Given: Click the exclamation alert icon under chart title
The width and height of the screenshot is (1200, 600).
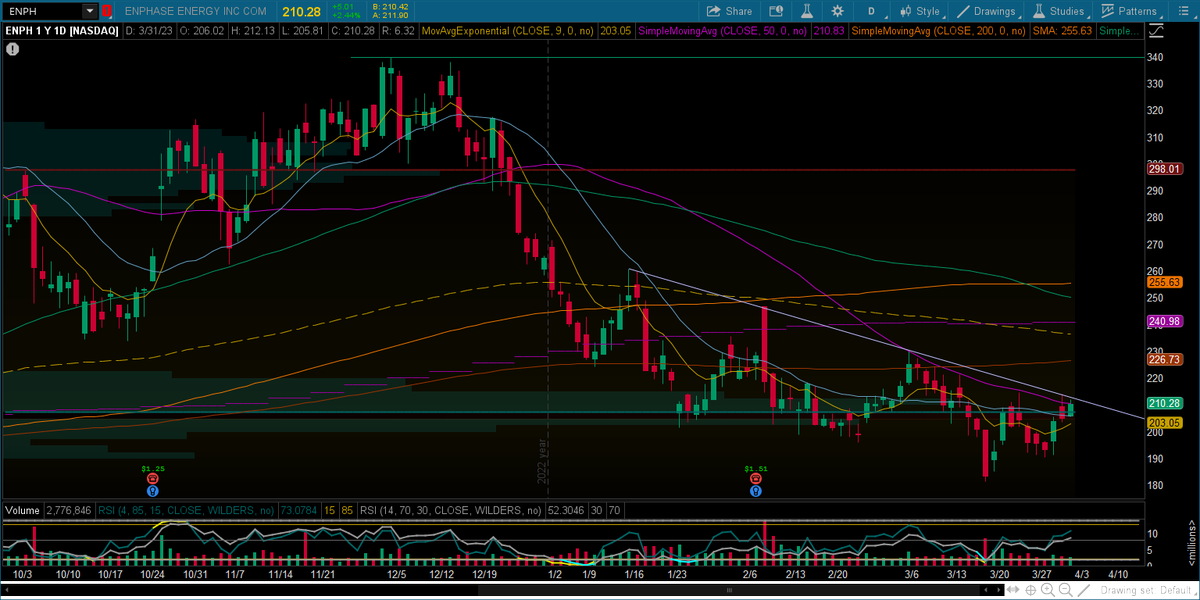Looking at the screenshot, I should point(12,48).
